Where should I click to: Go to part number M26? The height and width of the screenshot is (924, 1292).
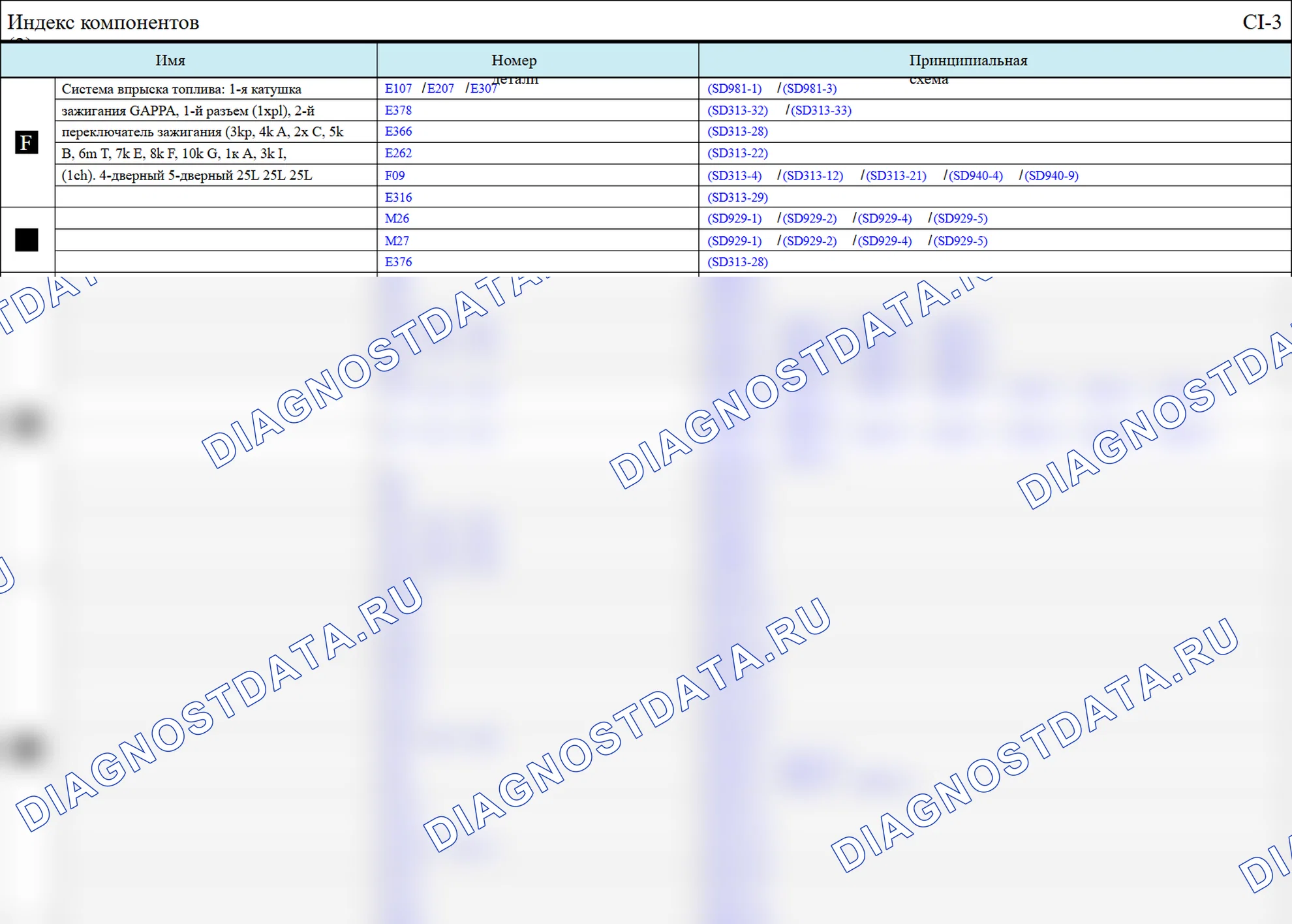(x=397, y=219)
